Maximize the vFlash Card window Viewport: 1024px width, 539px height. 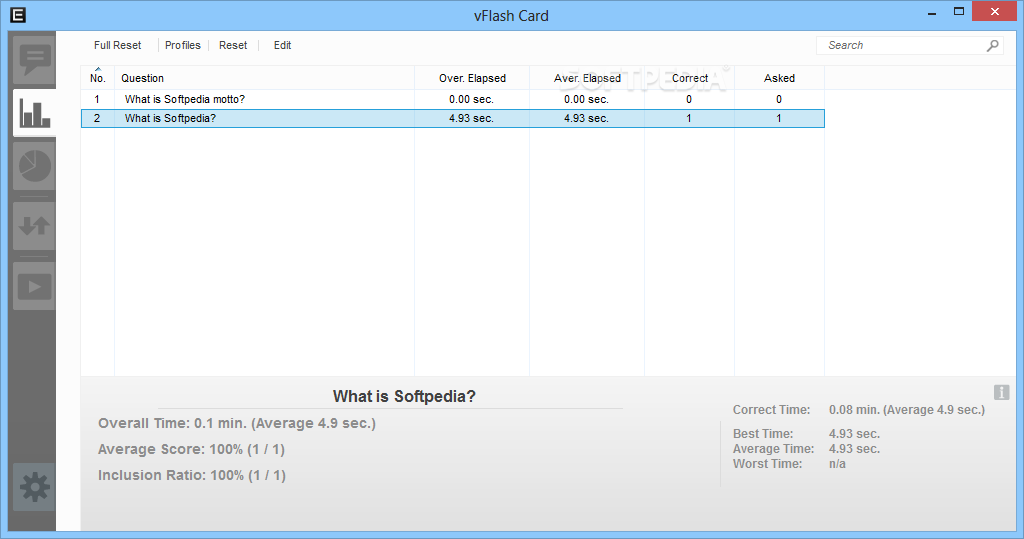(959, 11)
